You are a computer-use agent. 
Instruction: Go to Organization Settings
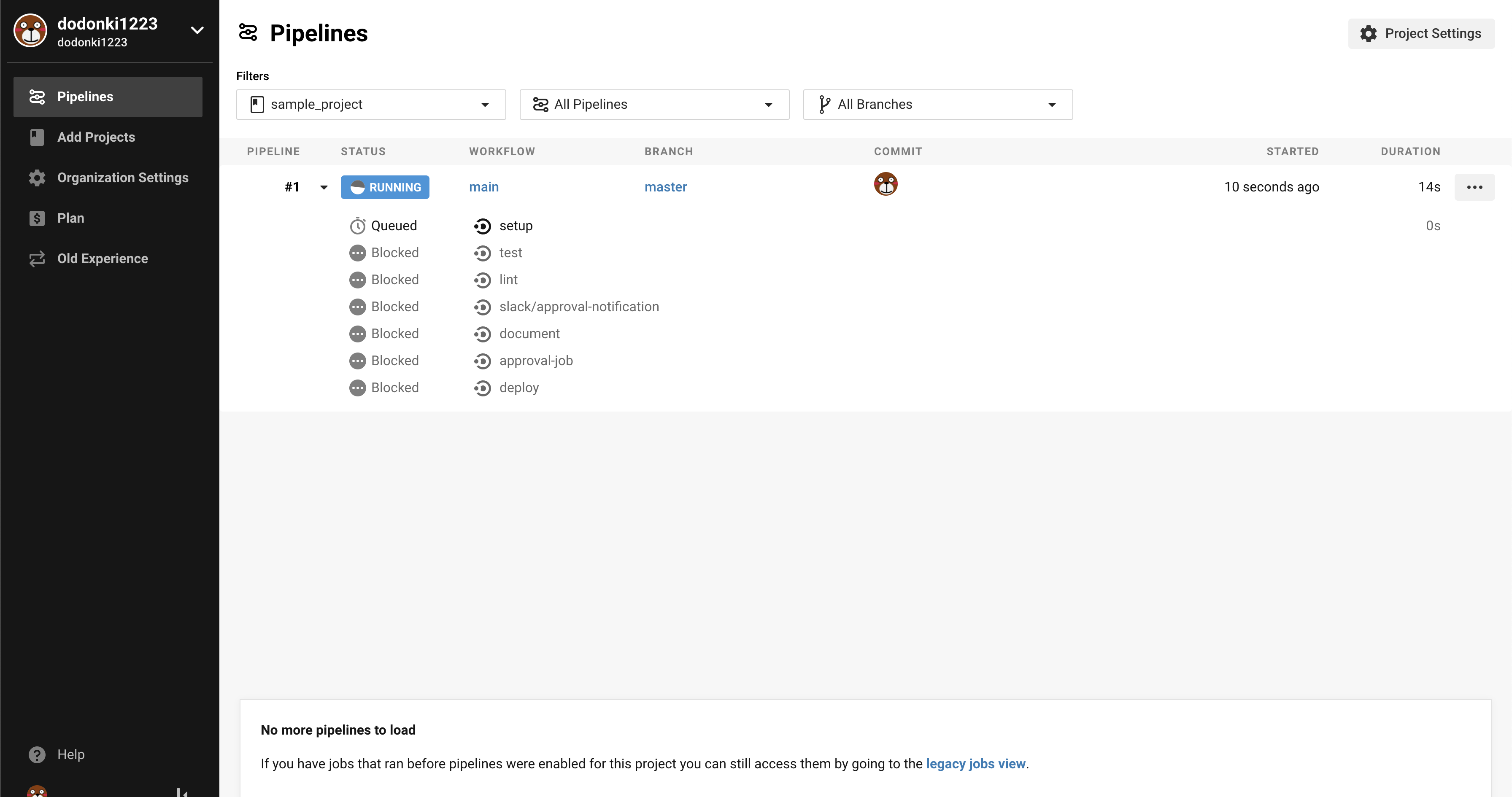coord(123,178)
